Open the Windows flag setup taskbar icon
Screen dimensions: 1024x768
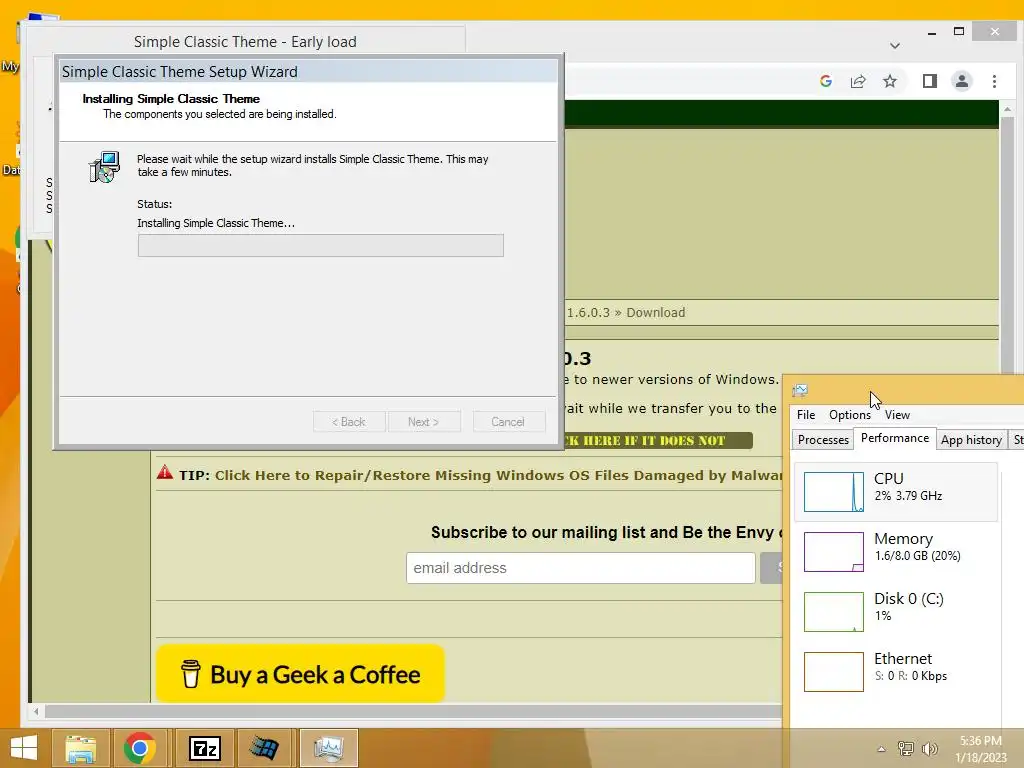coord(264,748)
